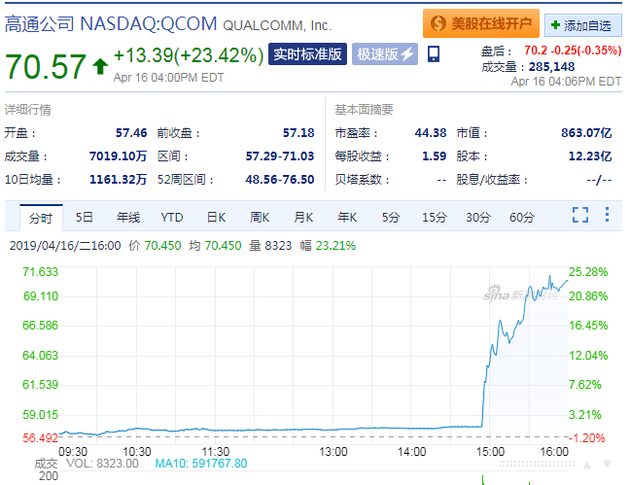
Task: Select the 年线 chart tab
Action: coord(128,218)
